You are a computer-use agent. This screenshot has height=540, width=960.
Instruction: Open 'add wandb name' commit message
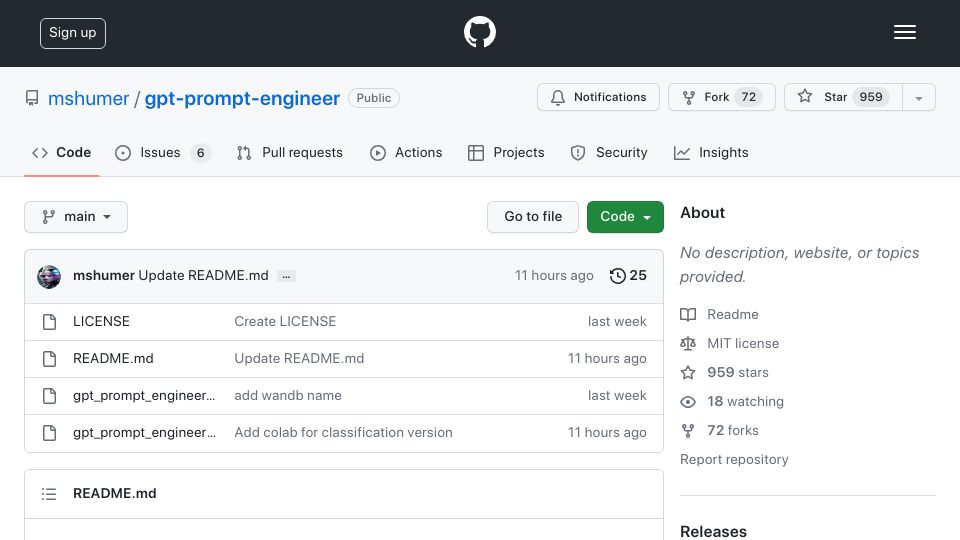[x=288, y=396]
